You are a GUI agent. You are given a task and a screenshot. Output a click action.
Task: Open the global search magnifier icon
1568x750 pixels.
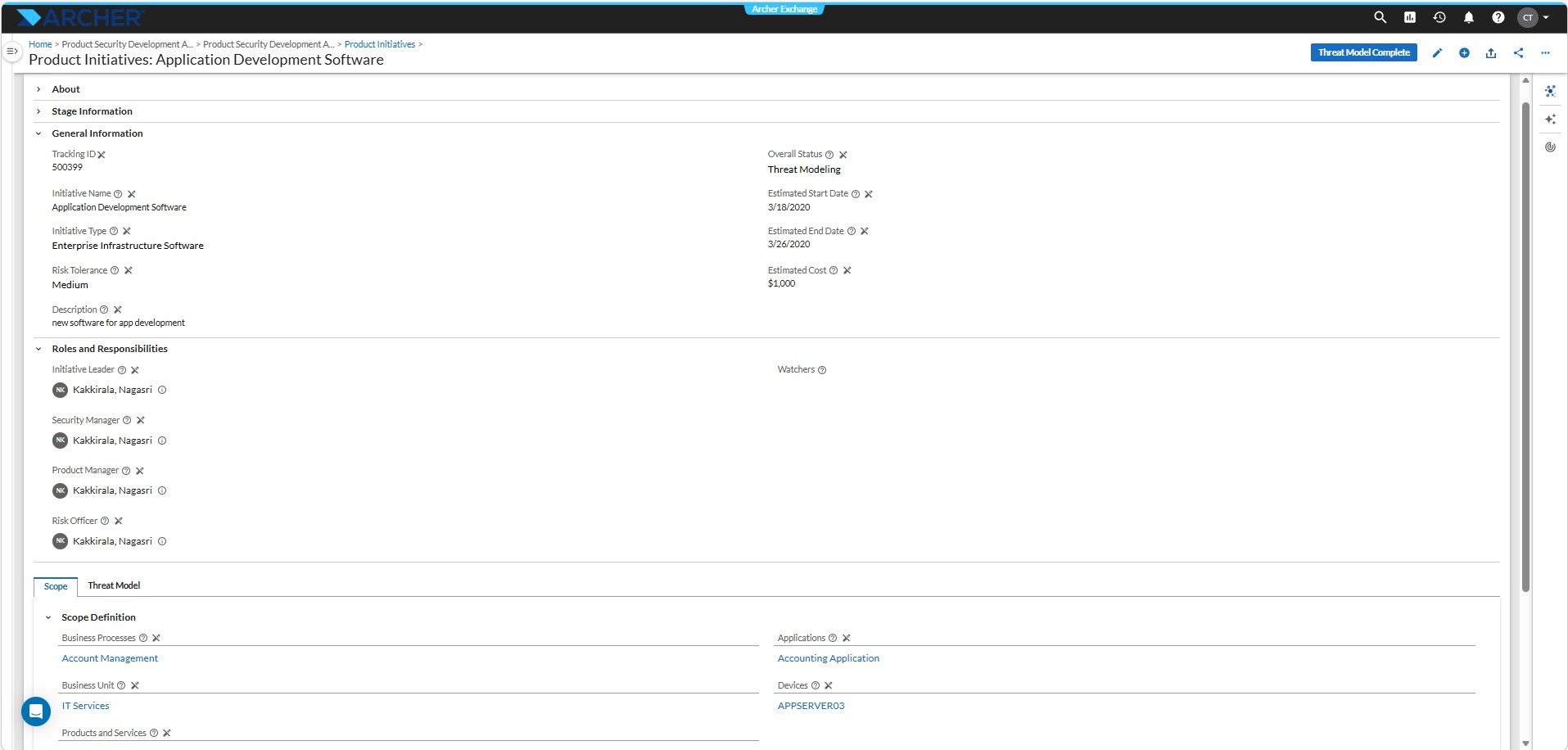pyautogui.click(x=1380, y=17)
